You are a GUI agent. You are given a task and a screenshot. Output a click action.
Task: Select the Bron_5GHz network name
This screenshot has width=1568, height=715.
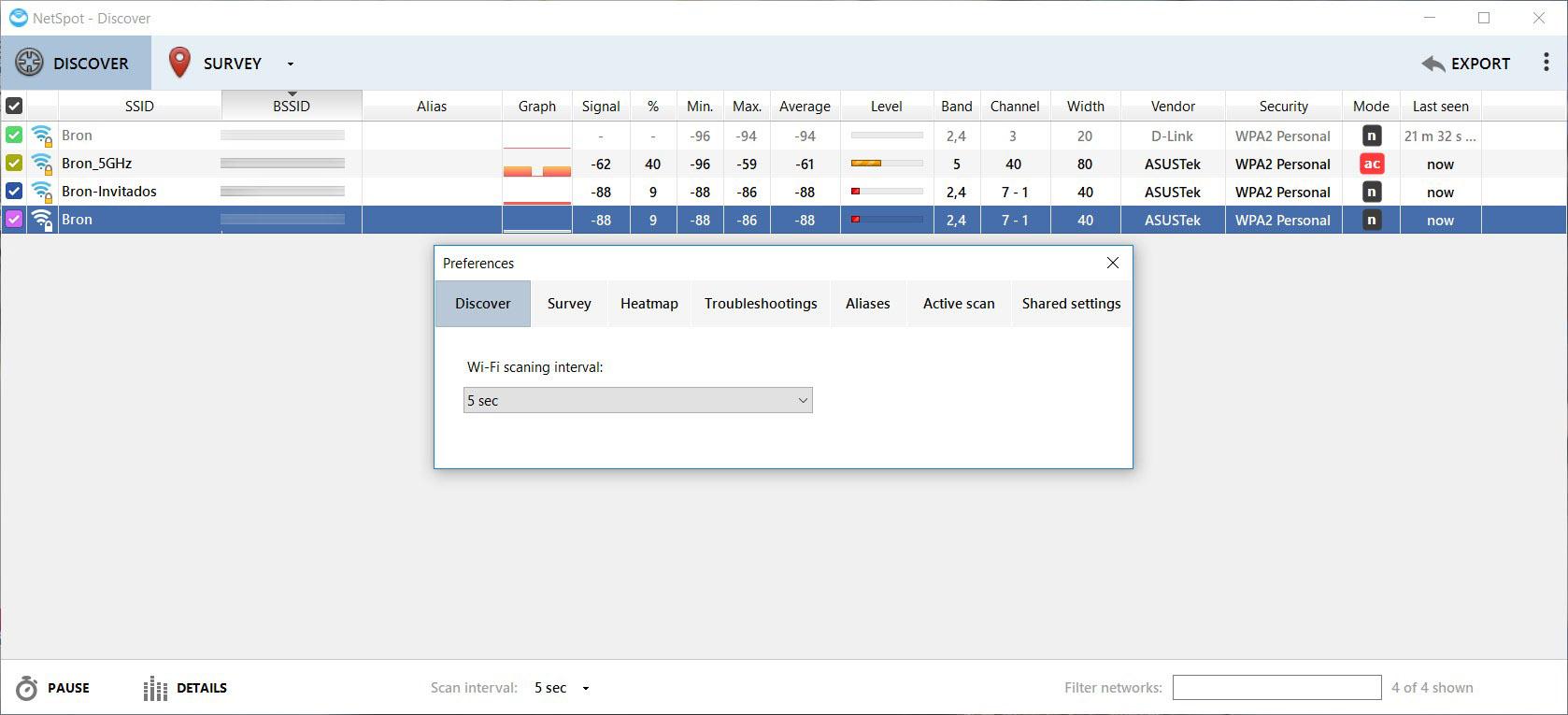point(96,164)
